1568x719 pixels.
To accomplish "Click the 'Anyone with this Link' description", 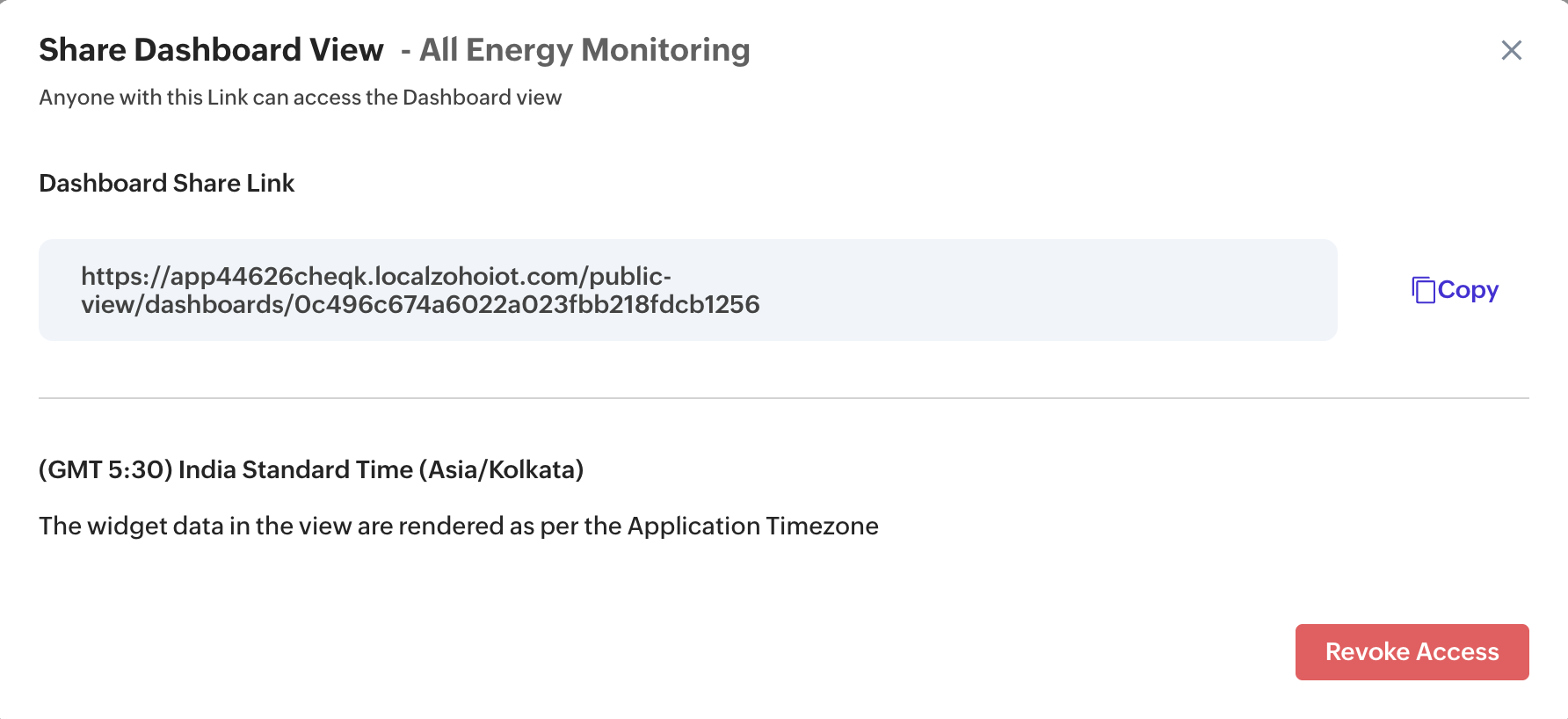I will [x=300, y=98].
